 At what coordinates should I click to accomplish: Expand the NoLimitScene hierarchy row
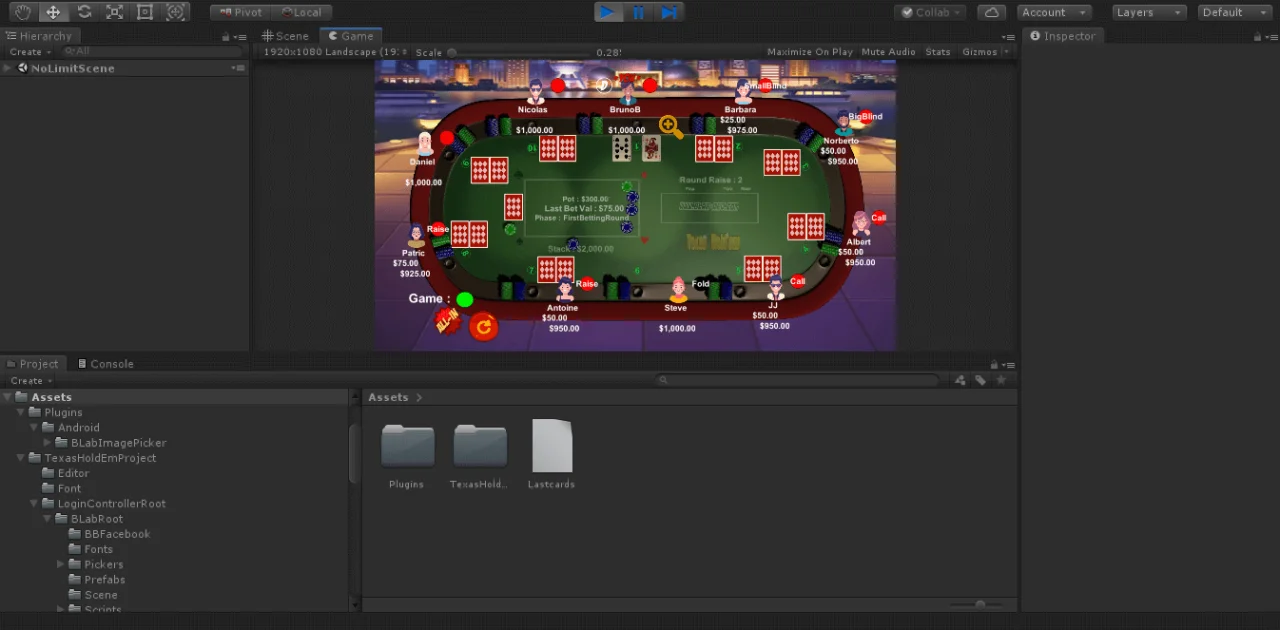pyautogui.click(x=7, y=68)
